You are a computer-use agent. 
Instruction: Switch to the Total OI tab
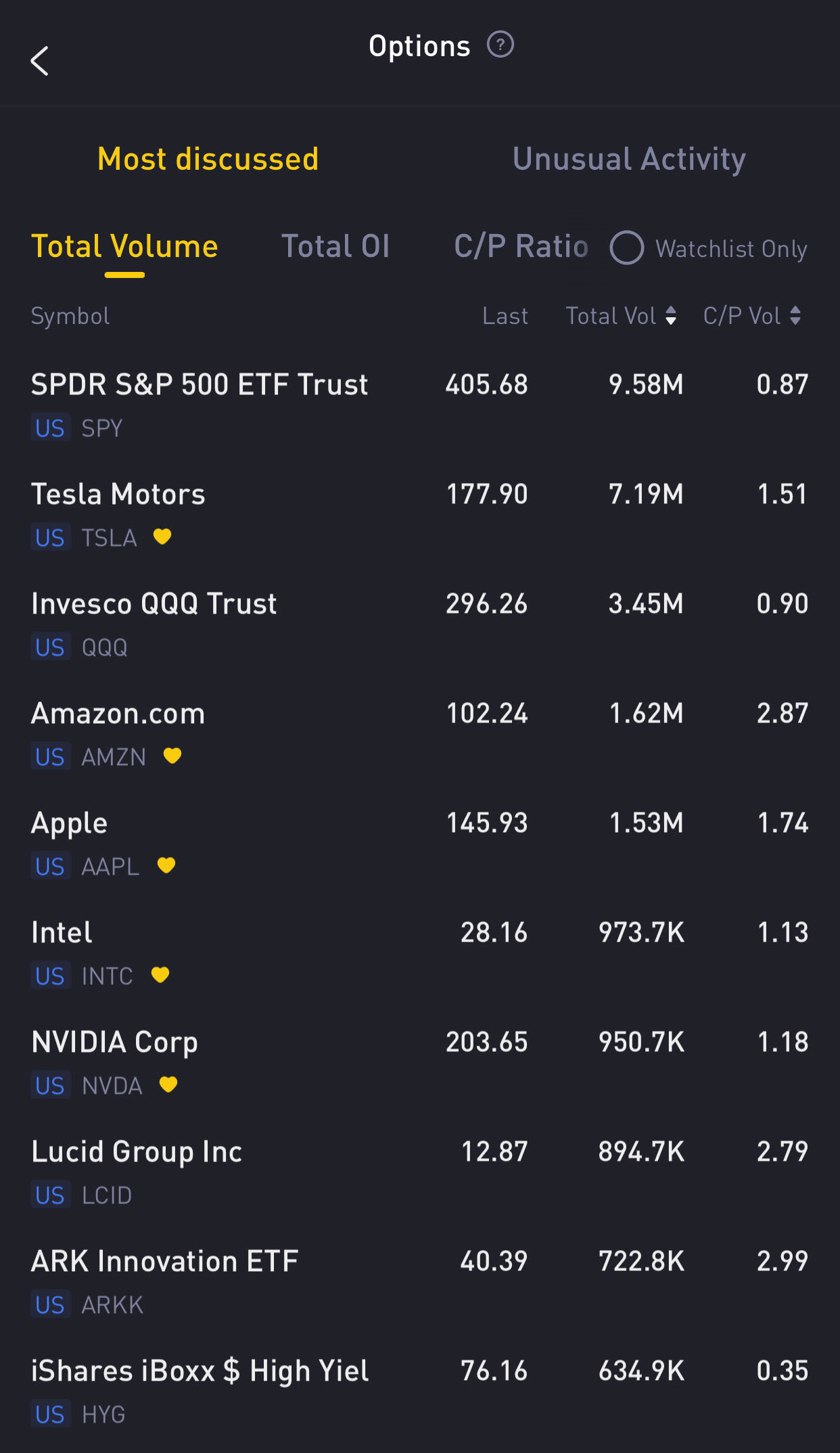pyautogui.click(x=335, y=246)
